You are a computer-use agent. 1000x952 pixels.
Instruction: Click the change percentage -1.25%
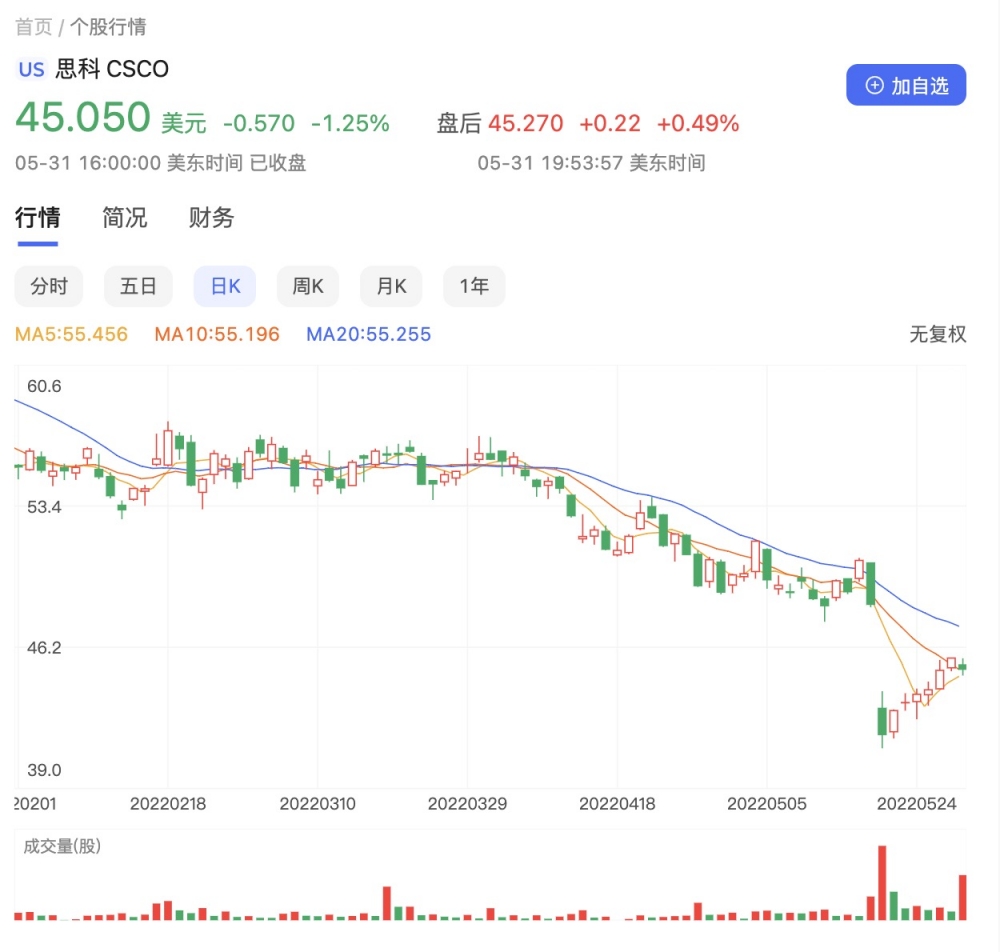click(x=350, y=123)
